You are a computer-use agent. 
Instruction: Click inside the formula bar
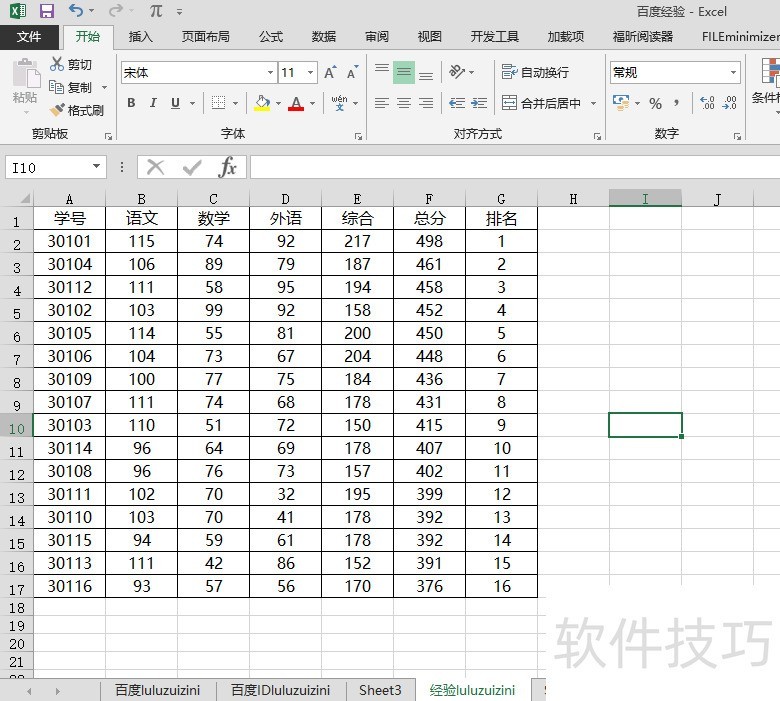[514, 167]
